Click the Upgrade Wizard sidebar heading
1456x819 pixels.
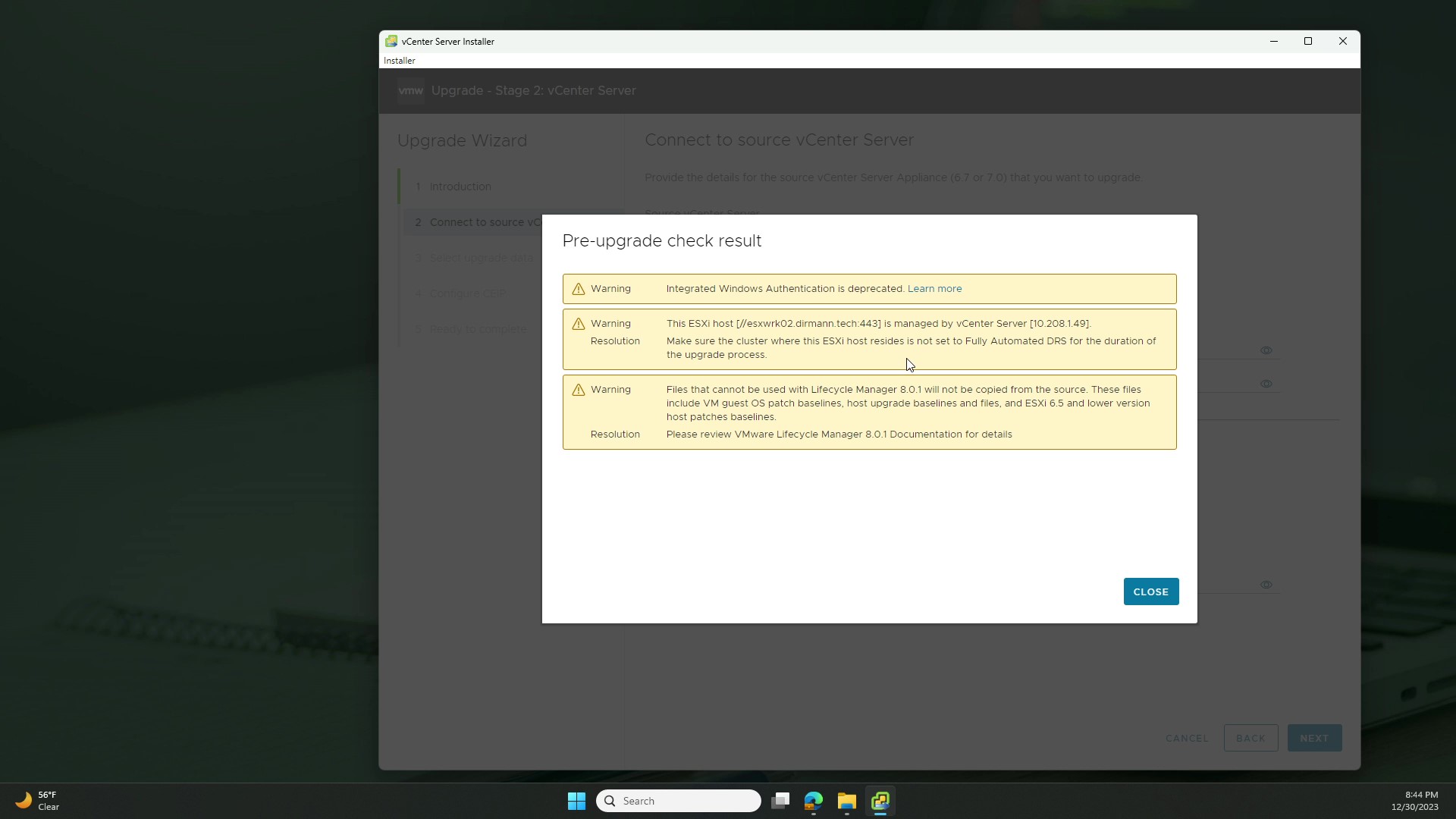pos(462,141)
